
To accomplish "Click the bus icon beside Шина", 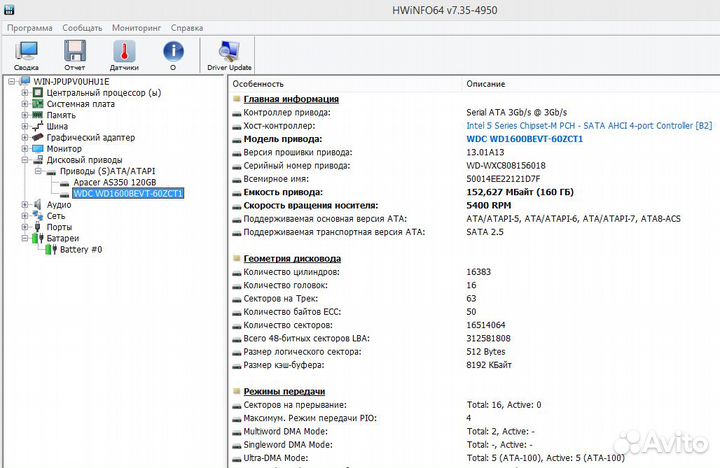I will pyautogui.click(x=38, y=126).
